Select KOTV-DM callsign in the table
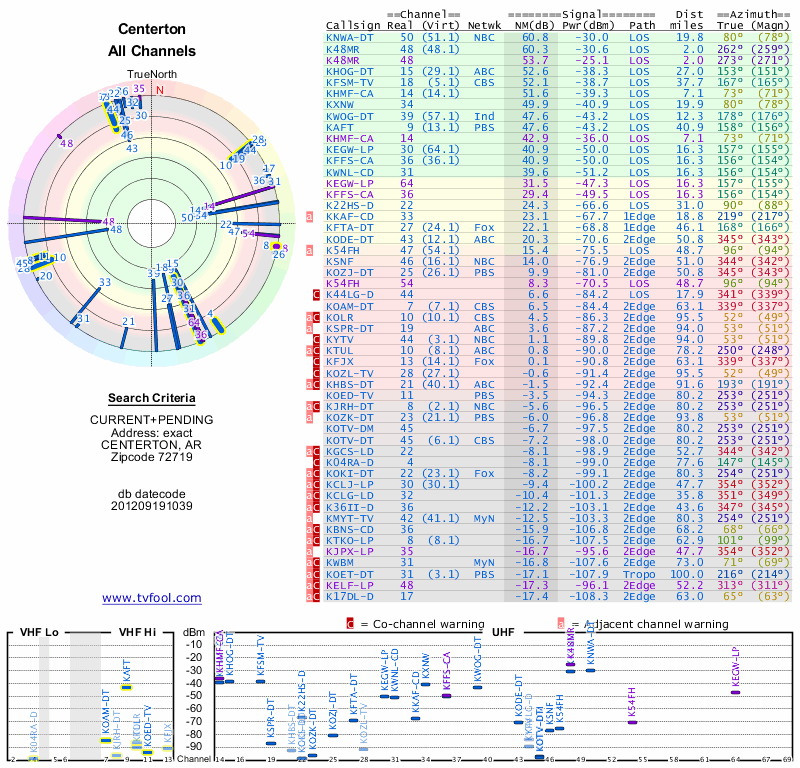 (350, 429)
